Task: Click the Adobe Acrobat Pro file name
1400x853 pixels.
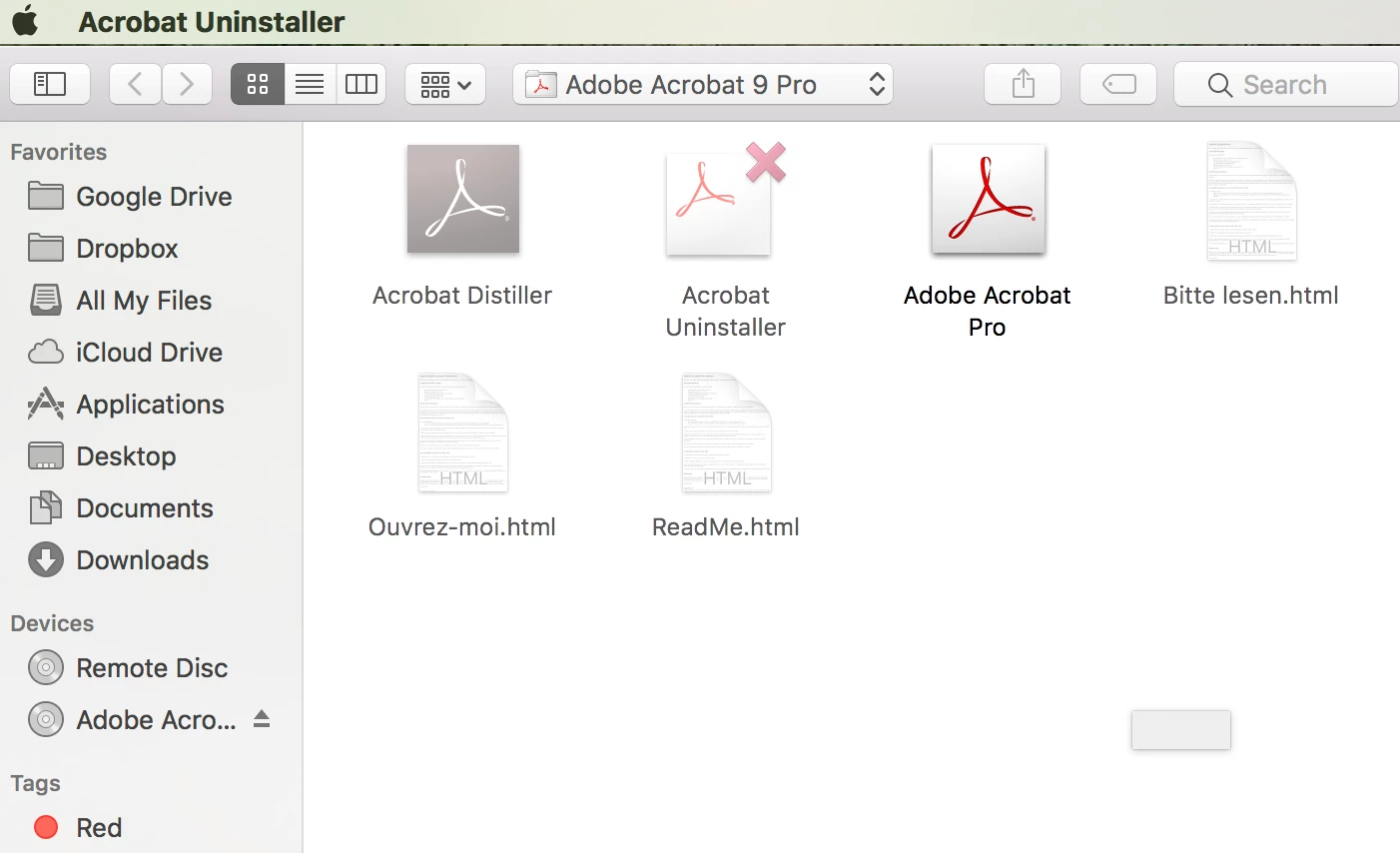Action: (x=988, y=311)
